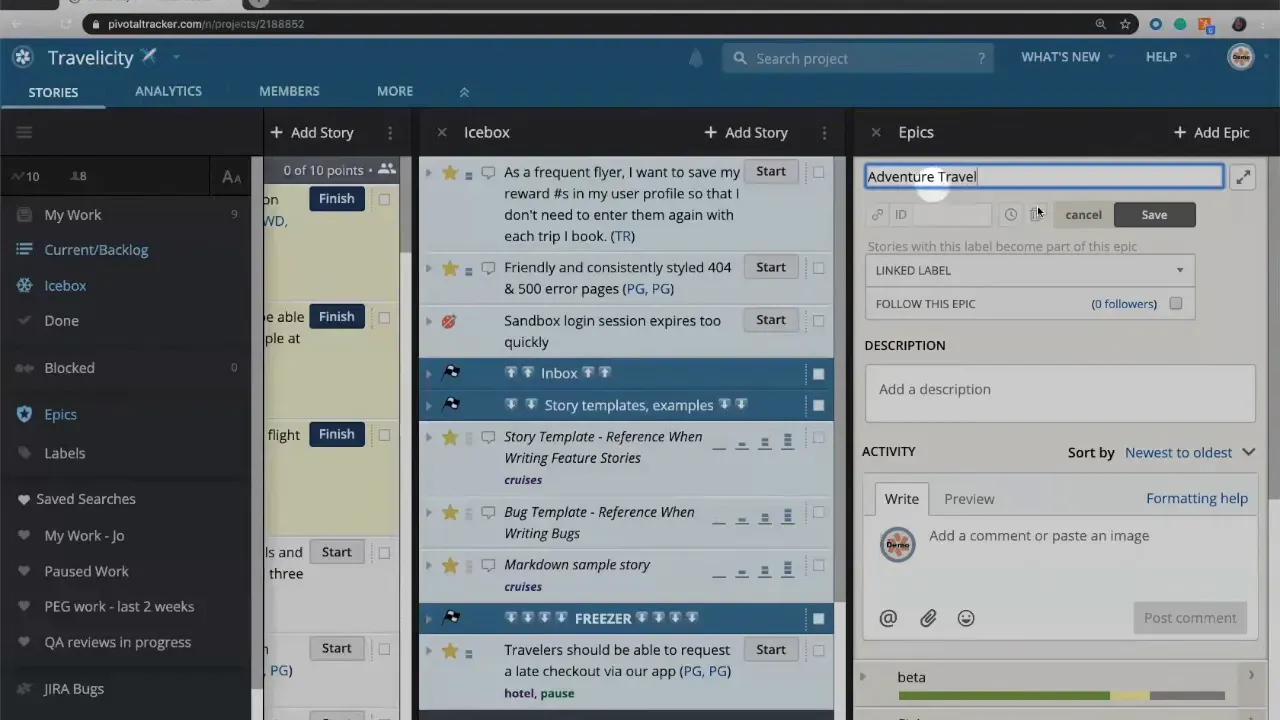Enable Follow This Epic checkbox

point(1175,303)
